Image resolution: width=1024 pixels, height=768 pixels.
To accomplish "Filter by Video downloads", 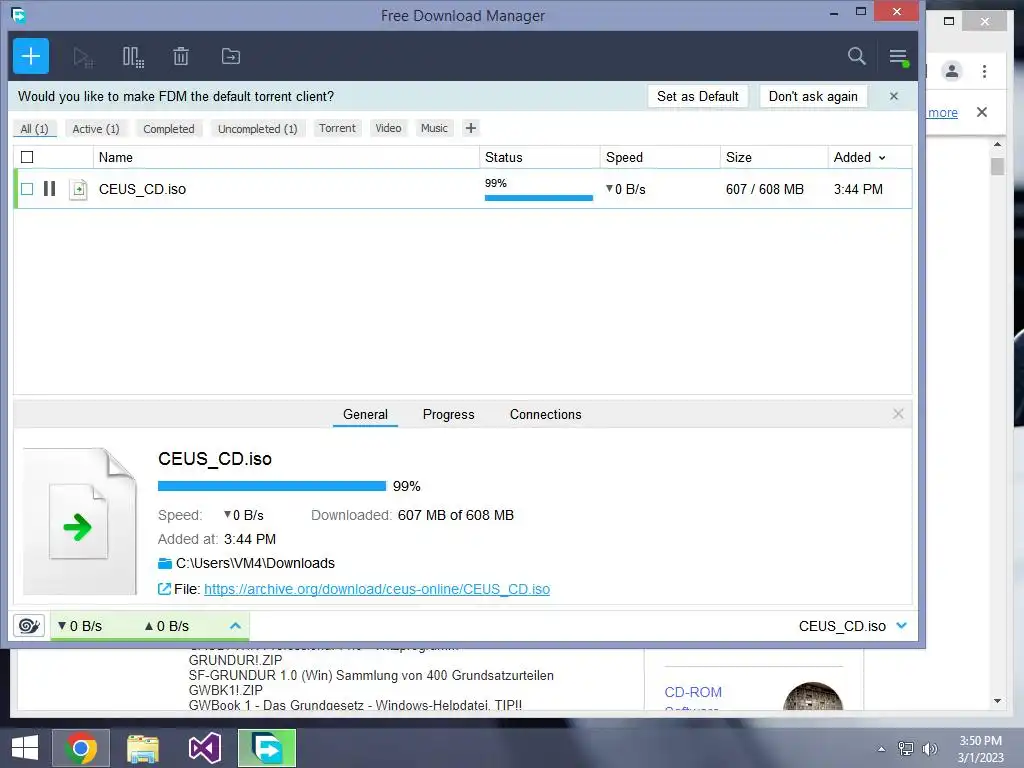I will 388,128.
